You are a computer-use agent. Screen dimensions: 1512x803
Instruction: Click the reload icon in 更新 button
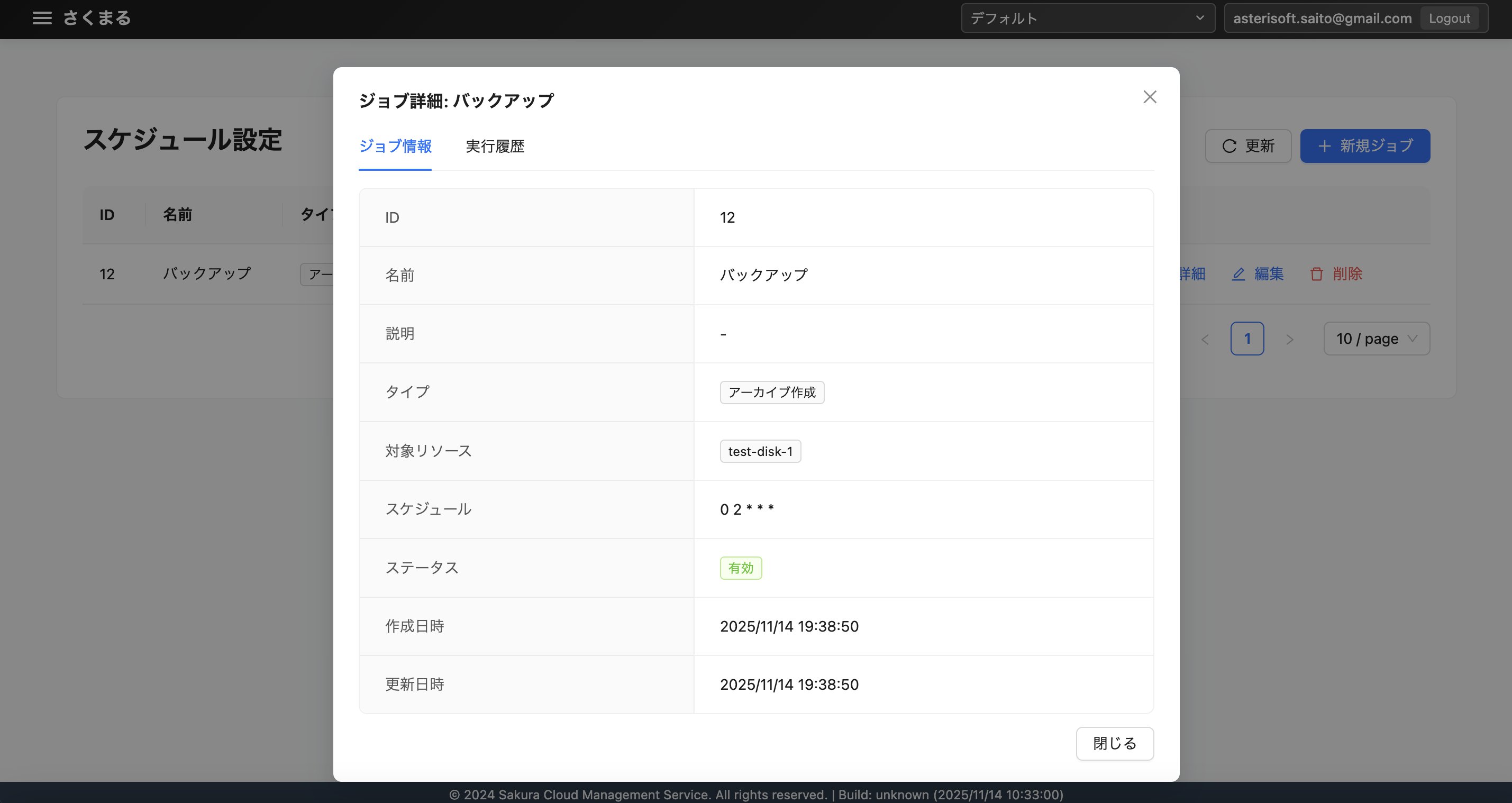(x=1229, y=146)
